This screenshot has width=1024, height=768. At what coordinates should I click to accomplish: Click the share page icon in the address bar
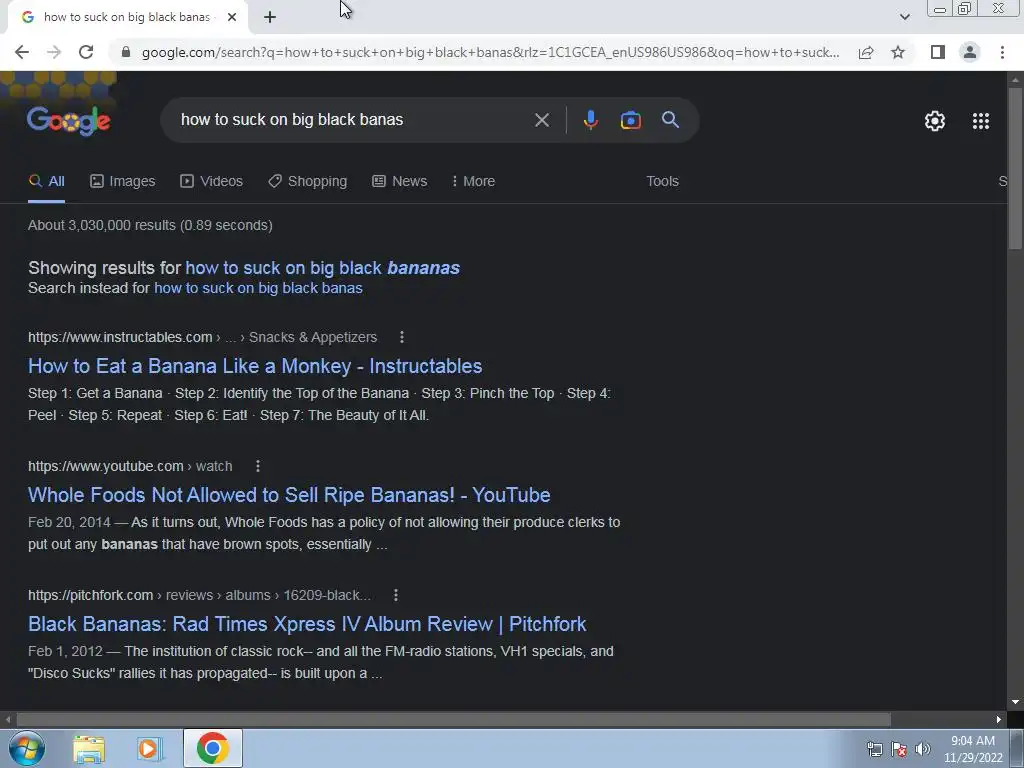tap(866, 52)
